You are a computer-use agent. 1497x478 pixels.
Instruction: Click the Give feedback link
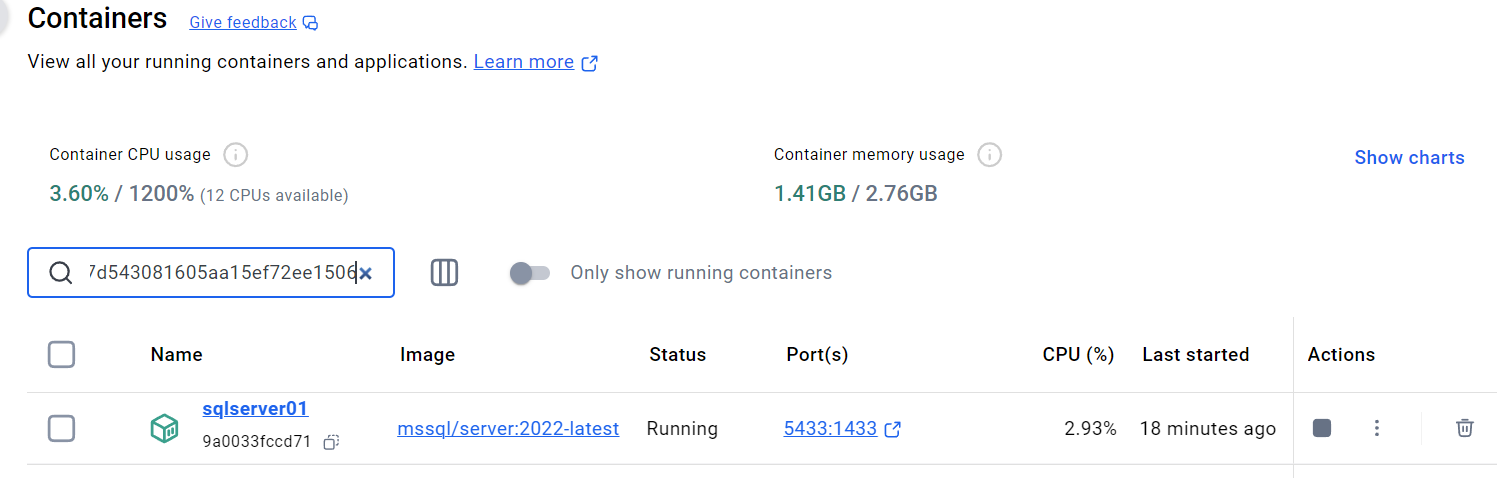click(x=243, y=22)
